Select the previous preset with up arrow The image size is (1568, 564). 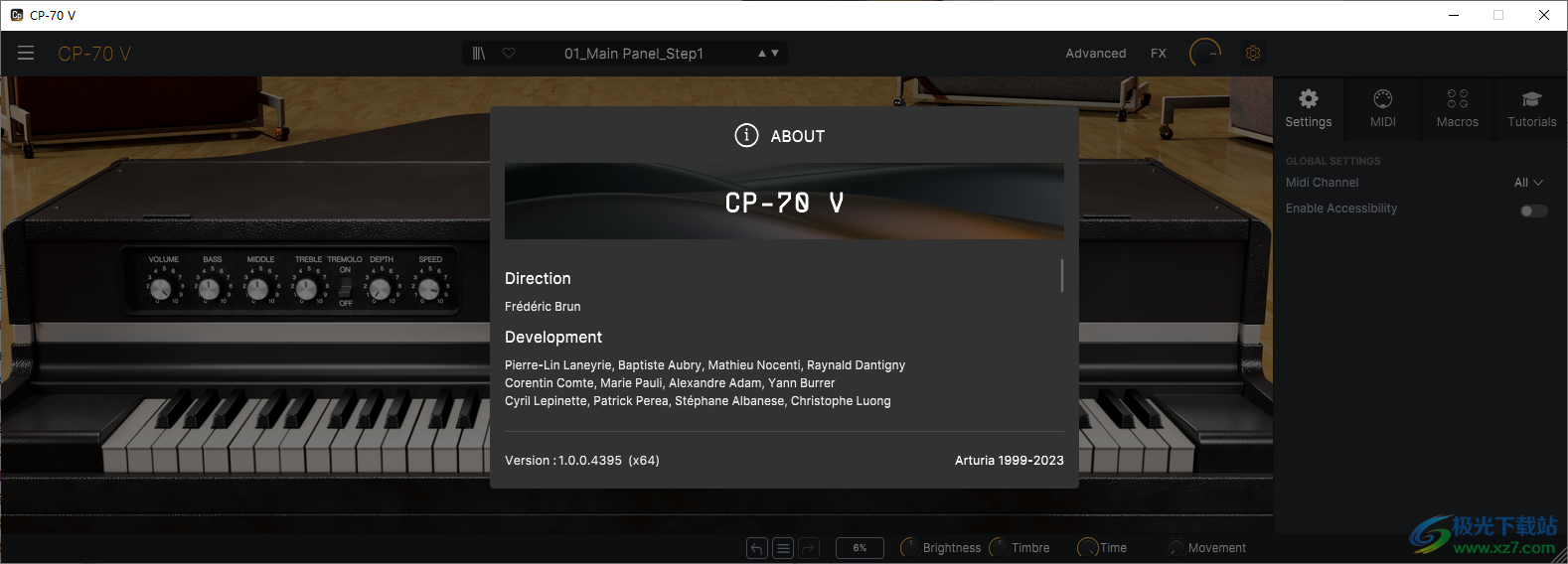(x=762, y=54)
